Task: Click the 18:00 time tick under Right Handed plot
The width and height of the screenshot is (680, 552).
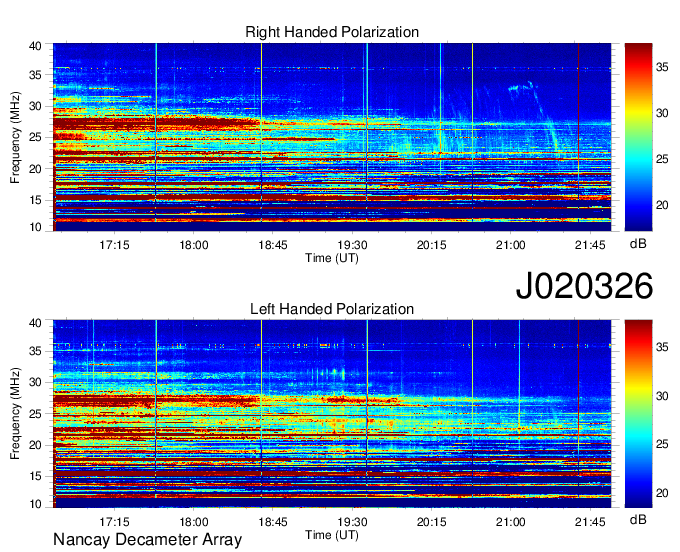Action: click(x=194, y=245)
